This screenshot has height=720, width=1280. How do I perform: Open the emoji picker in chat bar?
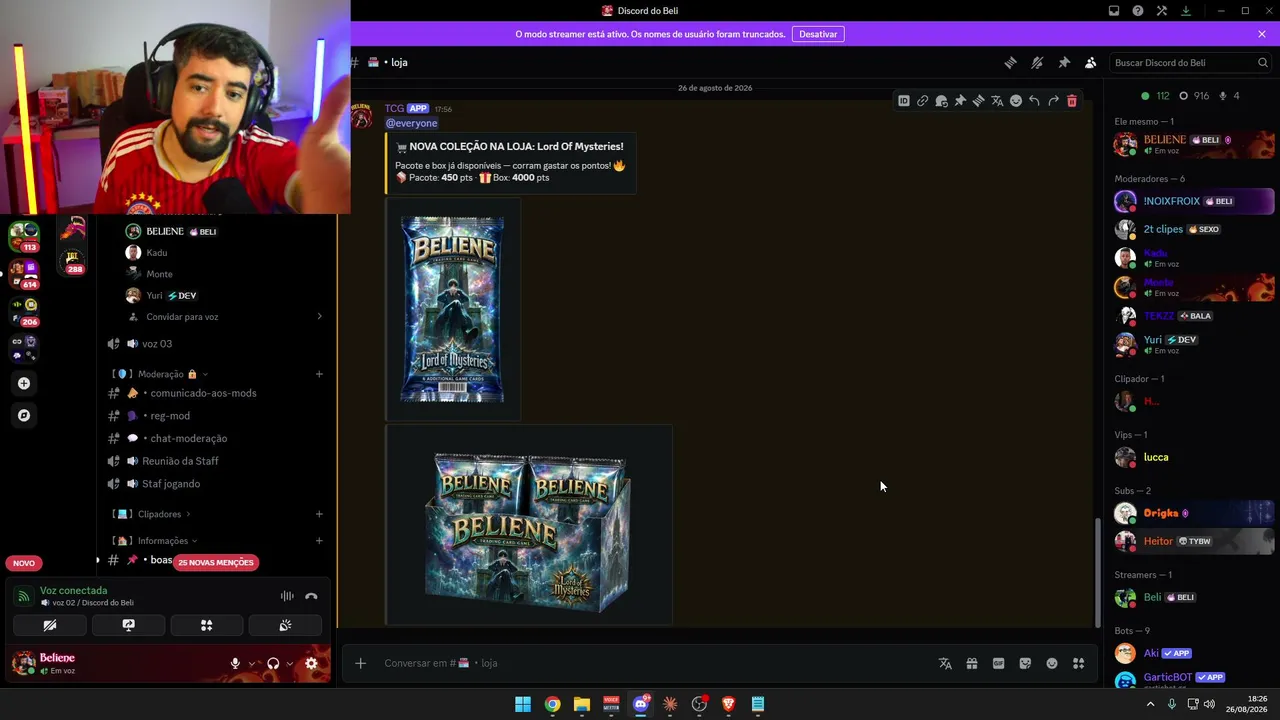click(1052, 663)
